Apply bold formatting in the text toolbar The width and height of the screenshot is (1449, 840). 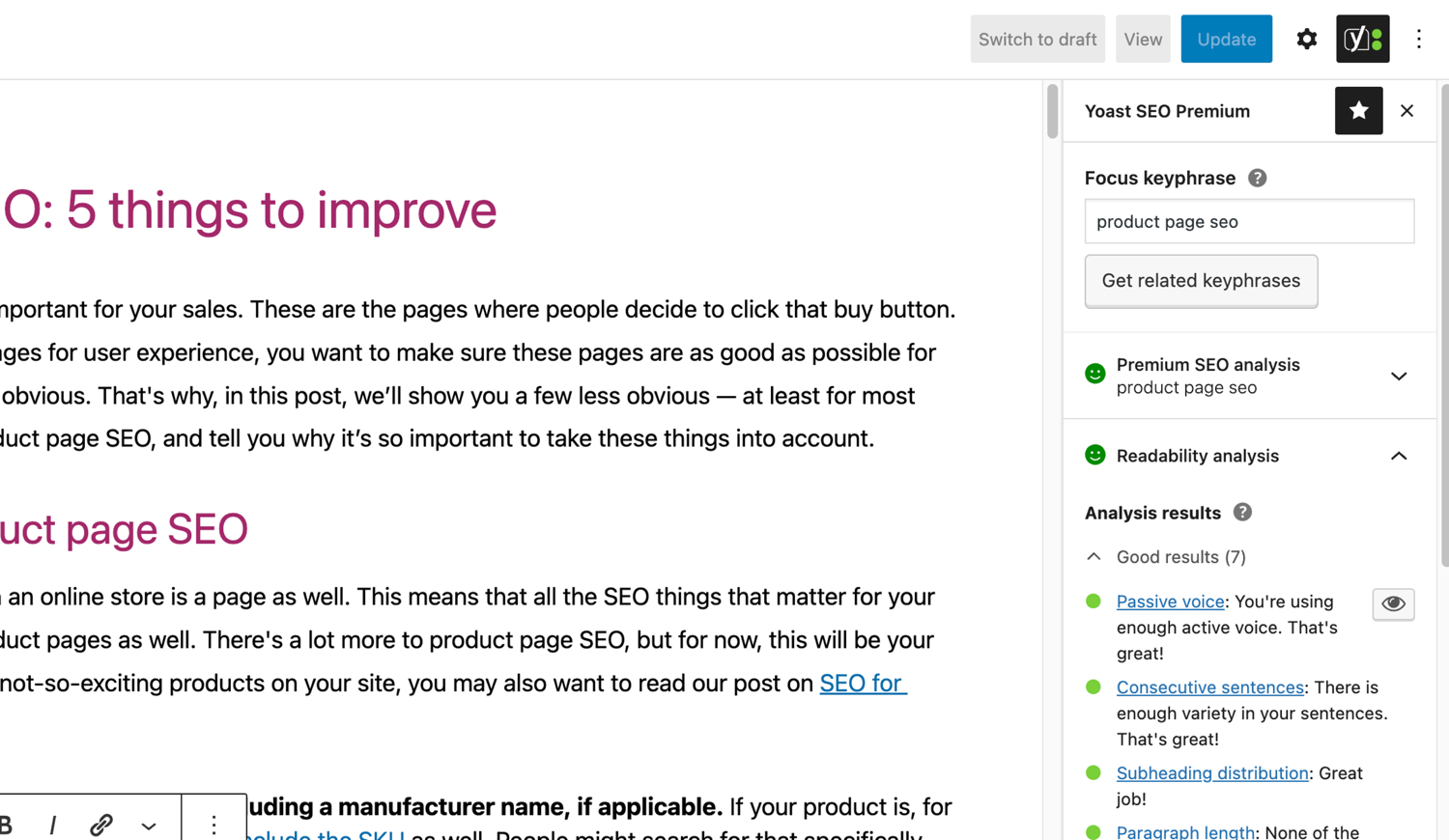pyautogui.click(x=8, y=826)
